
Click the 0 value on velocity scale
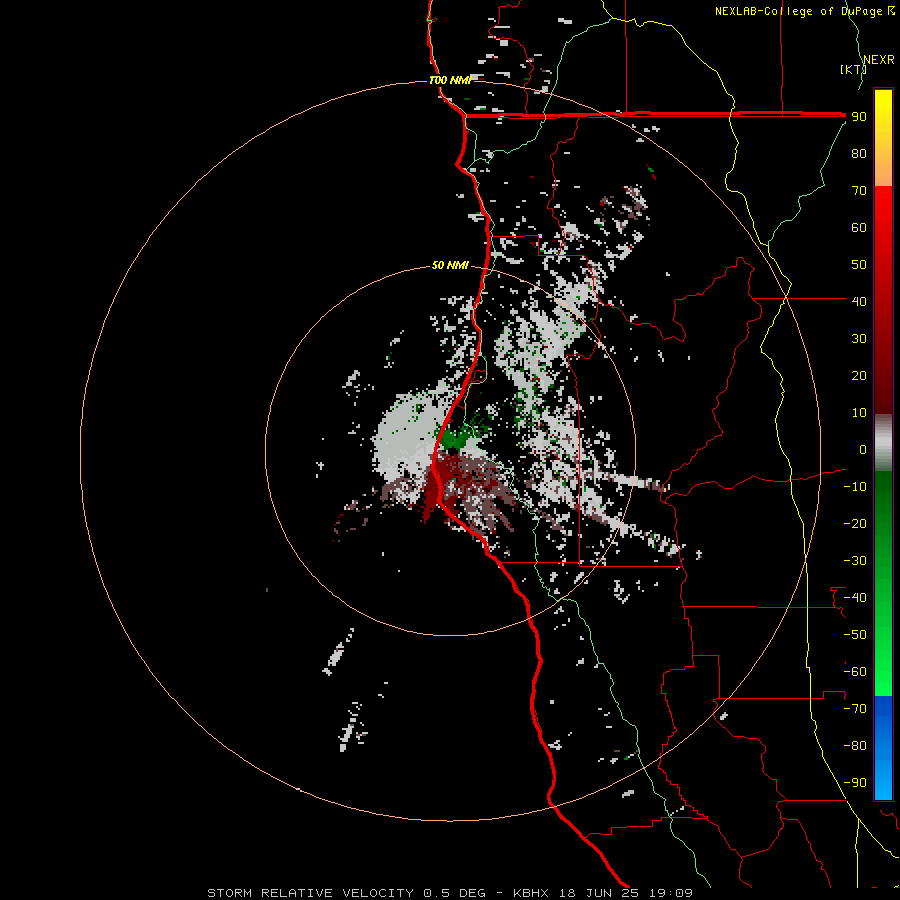863,449
